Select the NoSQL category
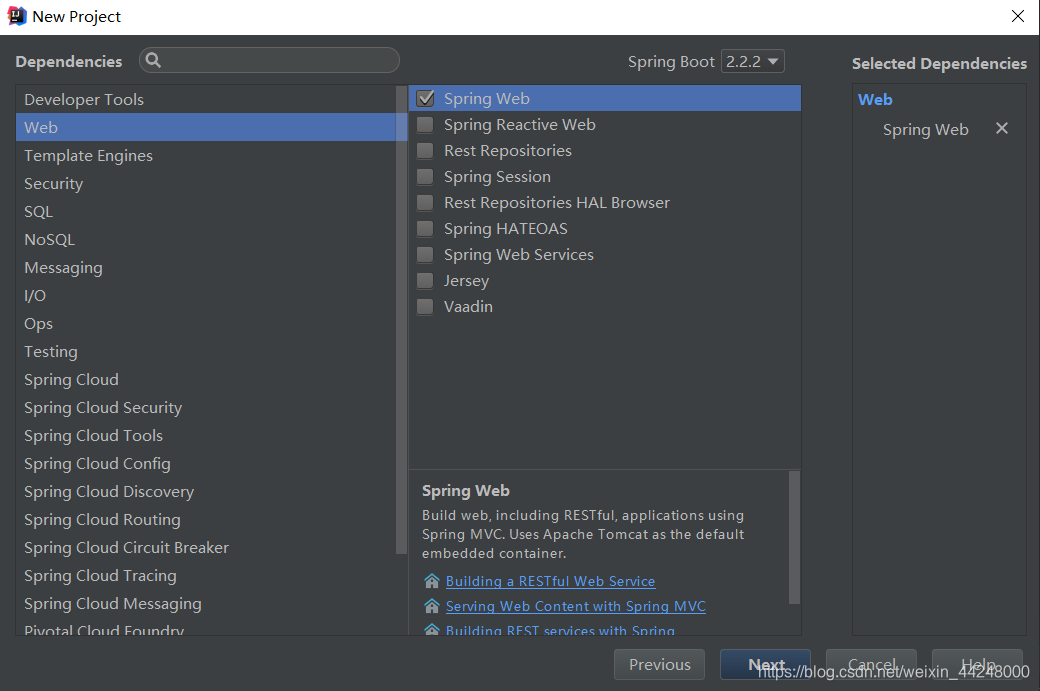This screenshot has width=1040, height=691. [206, 239]
